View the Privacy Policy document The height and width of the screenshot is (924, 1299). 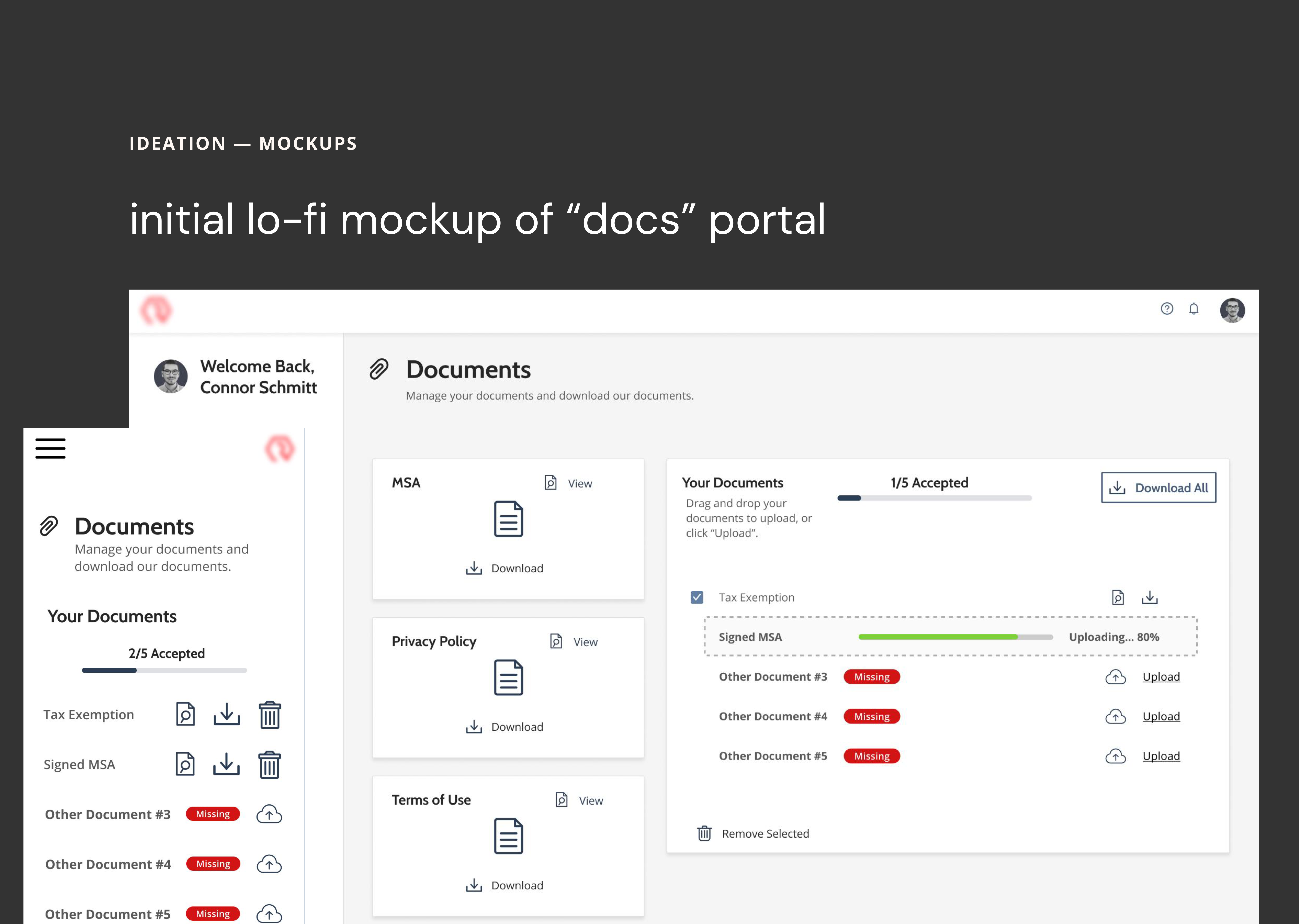coord(574,642)
